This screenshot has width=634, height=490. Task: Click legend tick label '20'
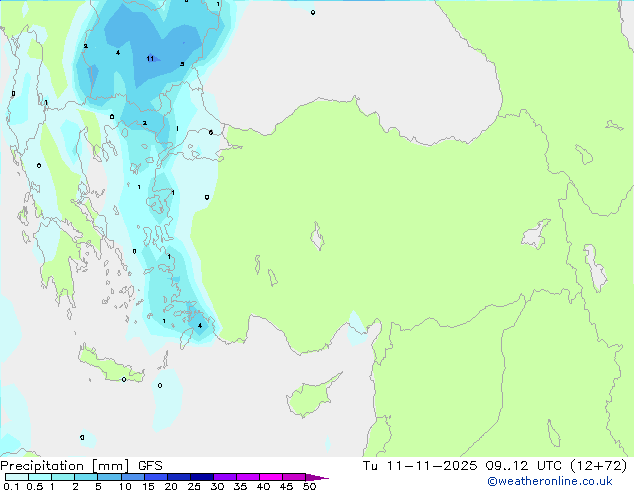pos(171,486)
